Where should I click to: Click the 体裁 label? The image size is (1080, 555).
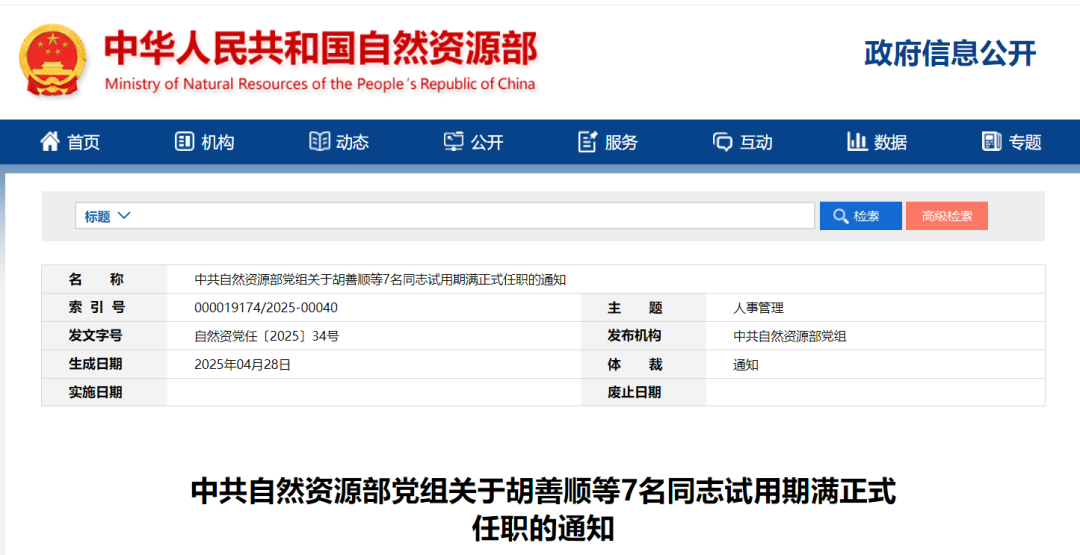pyautogui.click(x=634, y=364)
